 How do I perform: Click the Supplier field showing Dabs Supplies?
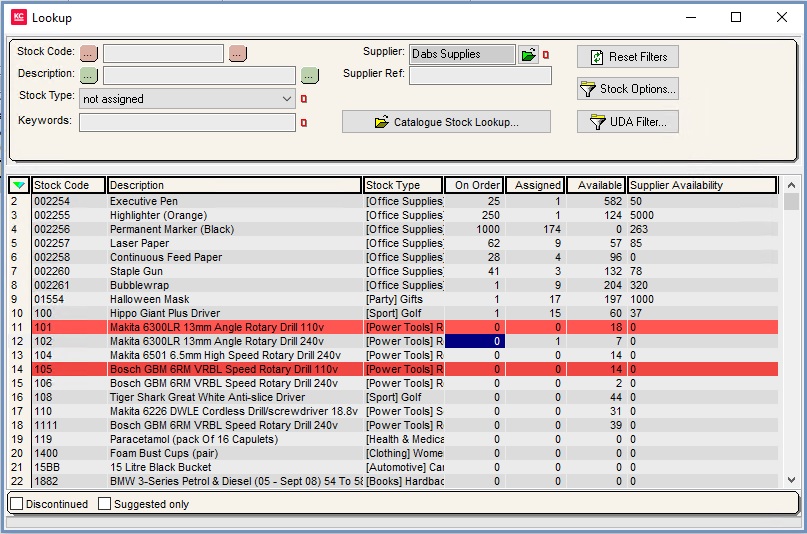tap(462, 54)
